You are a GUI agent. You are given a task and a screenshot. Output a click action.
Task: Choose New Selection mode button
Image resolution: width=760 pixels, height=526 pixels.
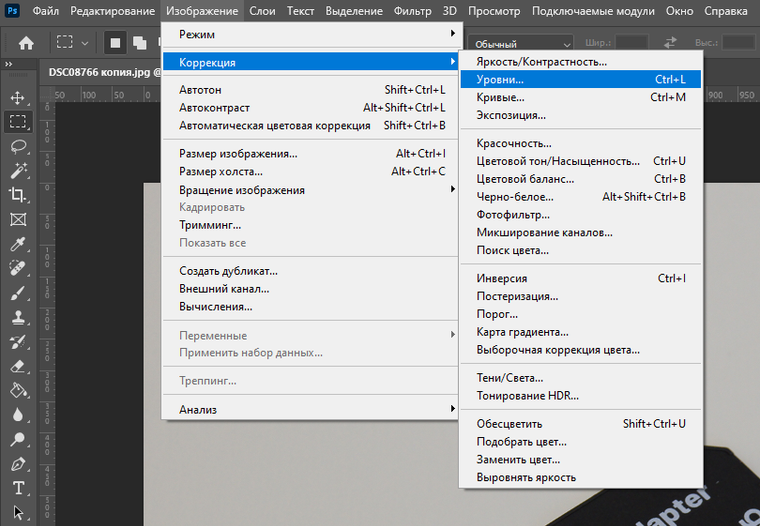pos(115,43)
